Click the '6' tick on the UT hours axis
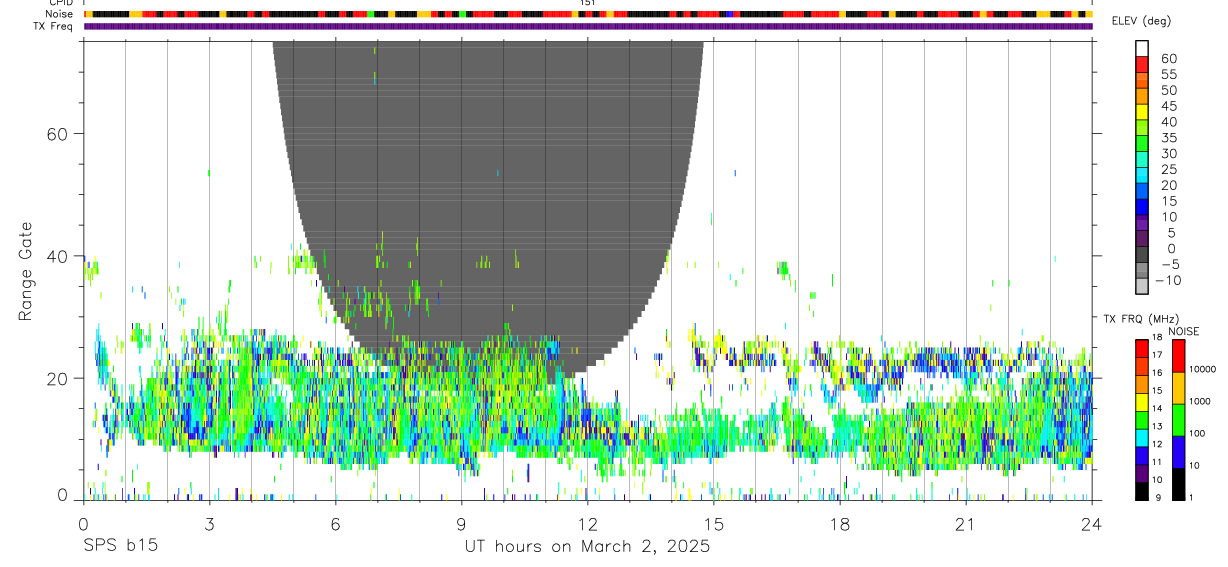Viewport: 1228px width, 567px height. (x=335, y=524)
